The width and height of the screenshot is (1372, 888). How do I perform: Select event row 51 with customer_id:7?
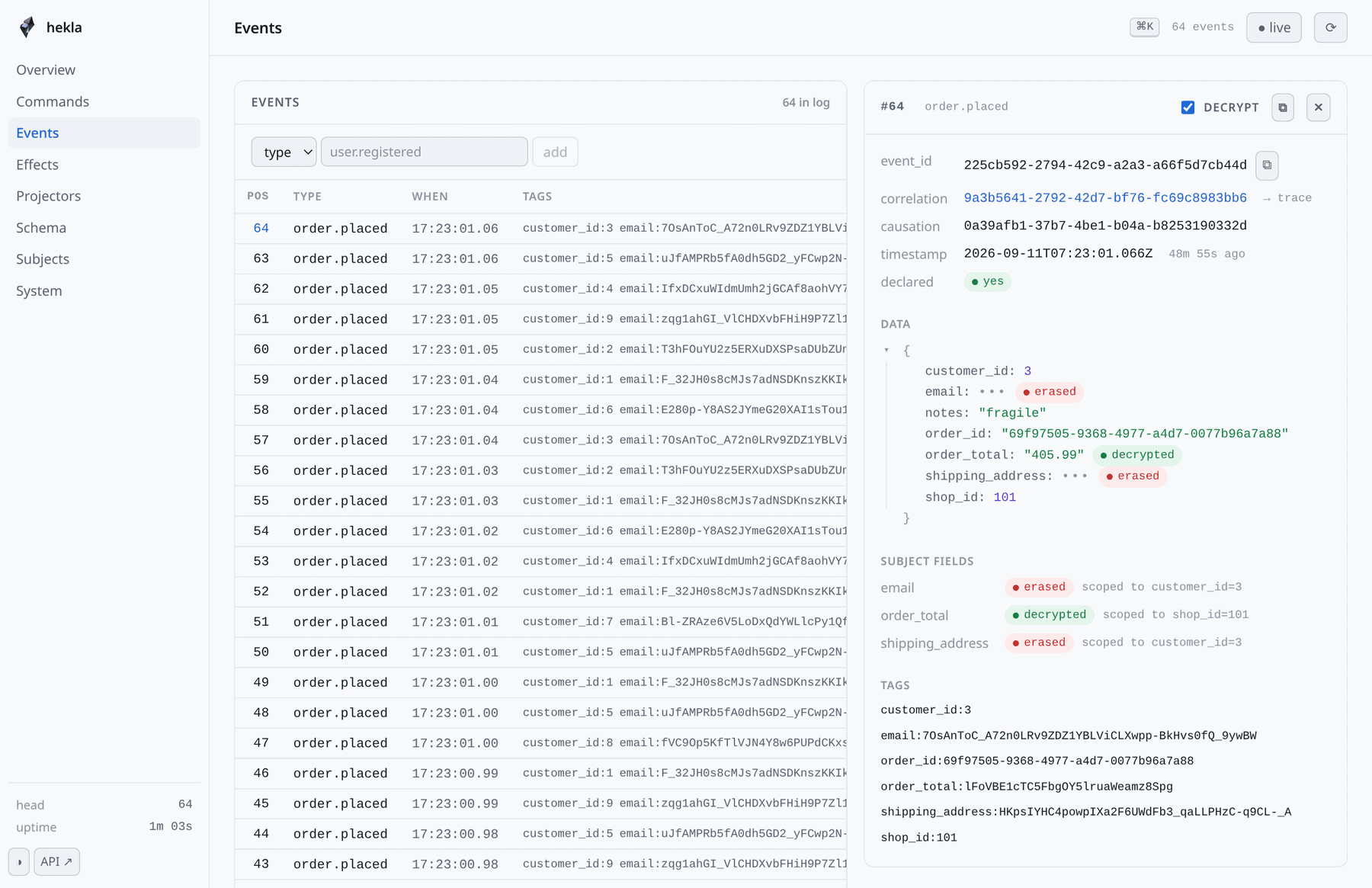[x=541, y=622]
